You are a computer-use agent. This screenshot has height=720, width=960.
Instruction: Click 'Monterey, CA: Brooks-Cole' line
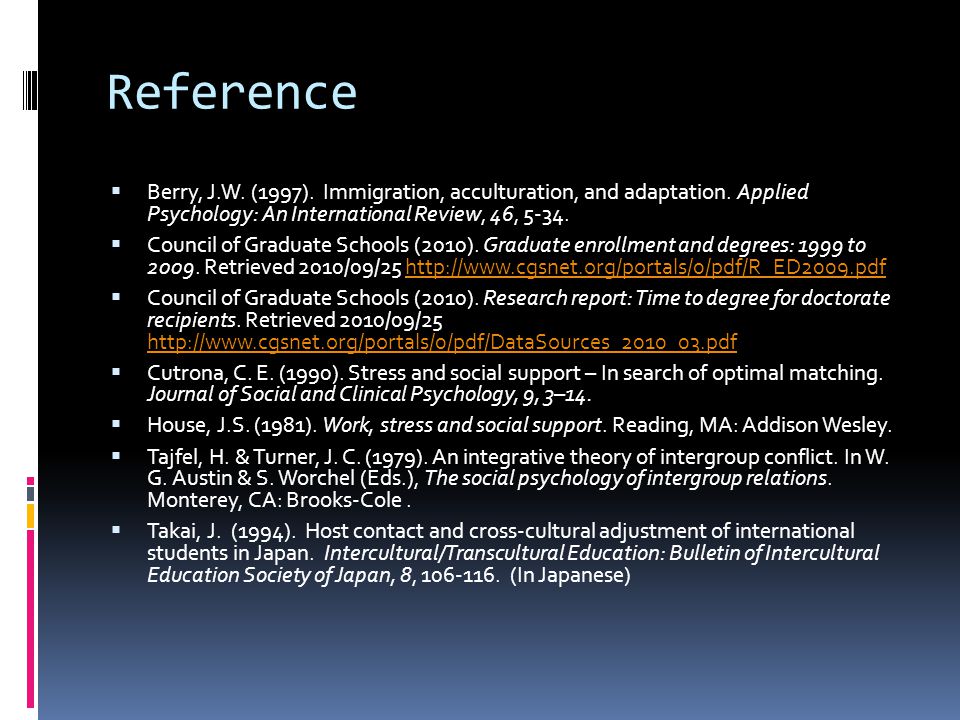279,501
